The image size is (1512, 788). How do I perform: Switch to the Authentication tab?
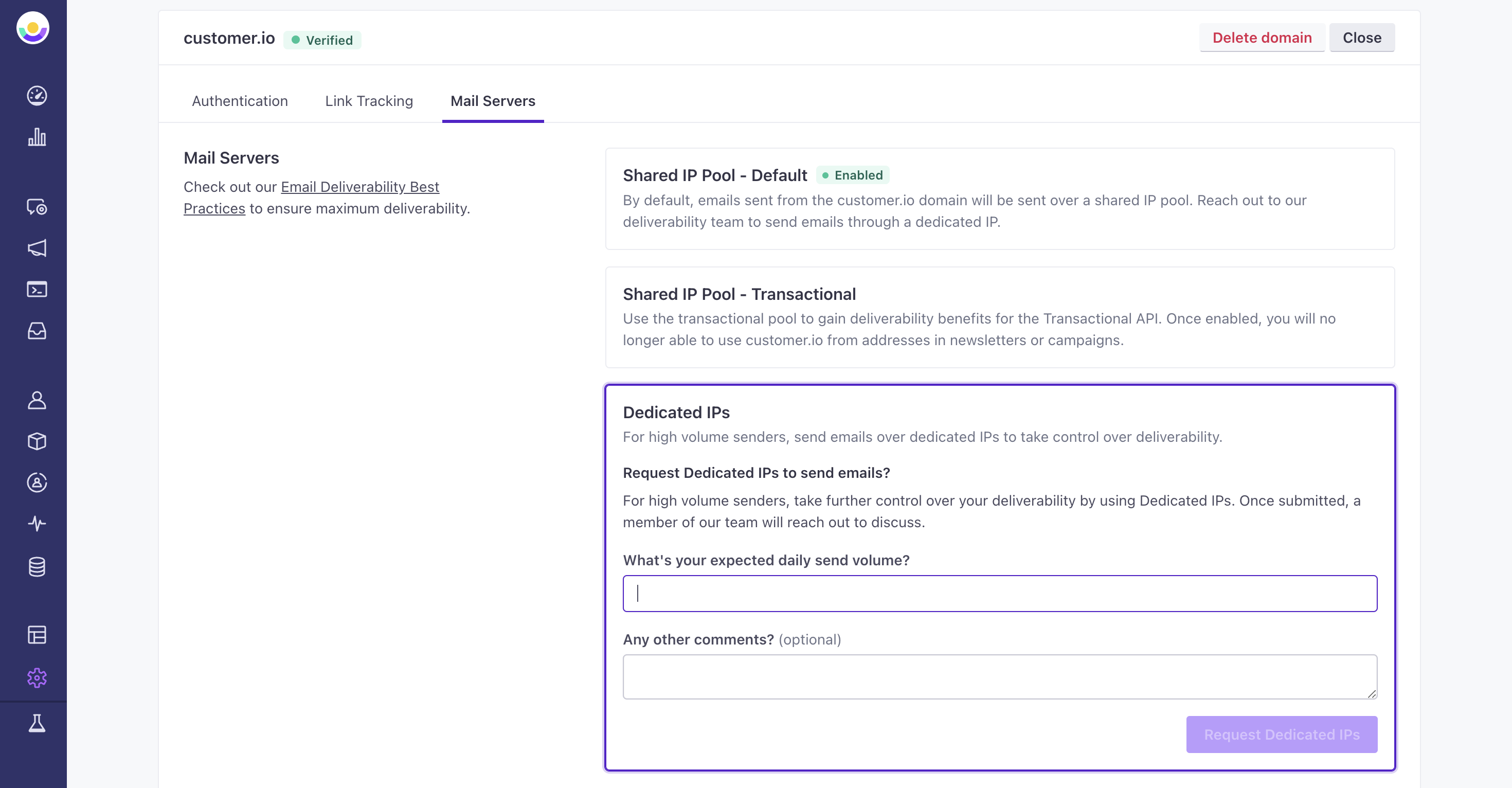tap(240, 101)
